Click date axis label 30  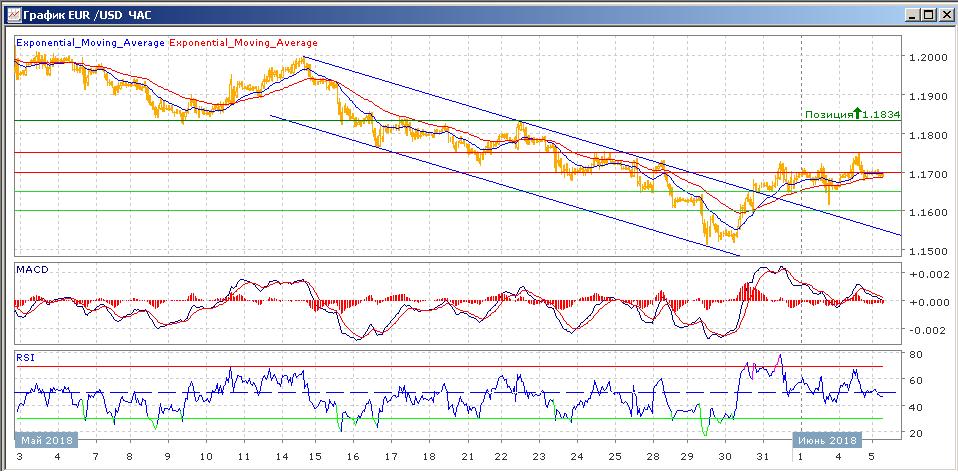pyautogui.click(x=725, y=457)
